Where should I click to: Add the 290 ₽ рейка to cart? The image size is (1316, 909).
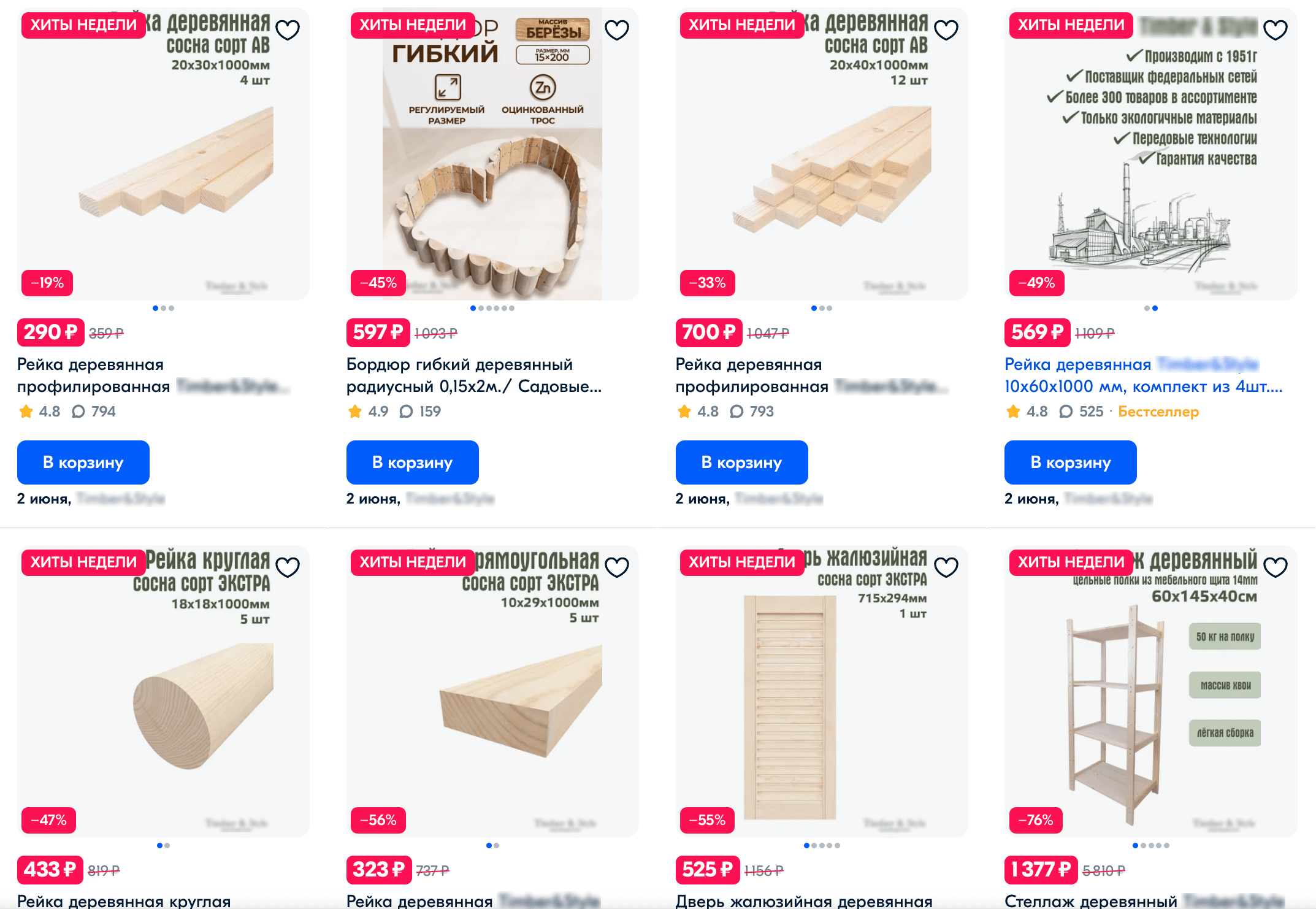pos(83,462)
